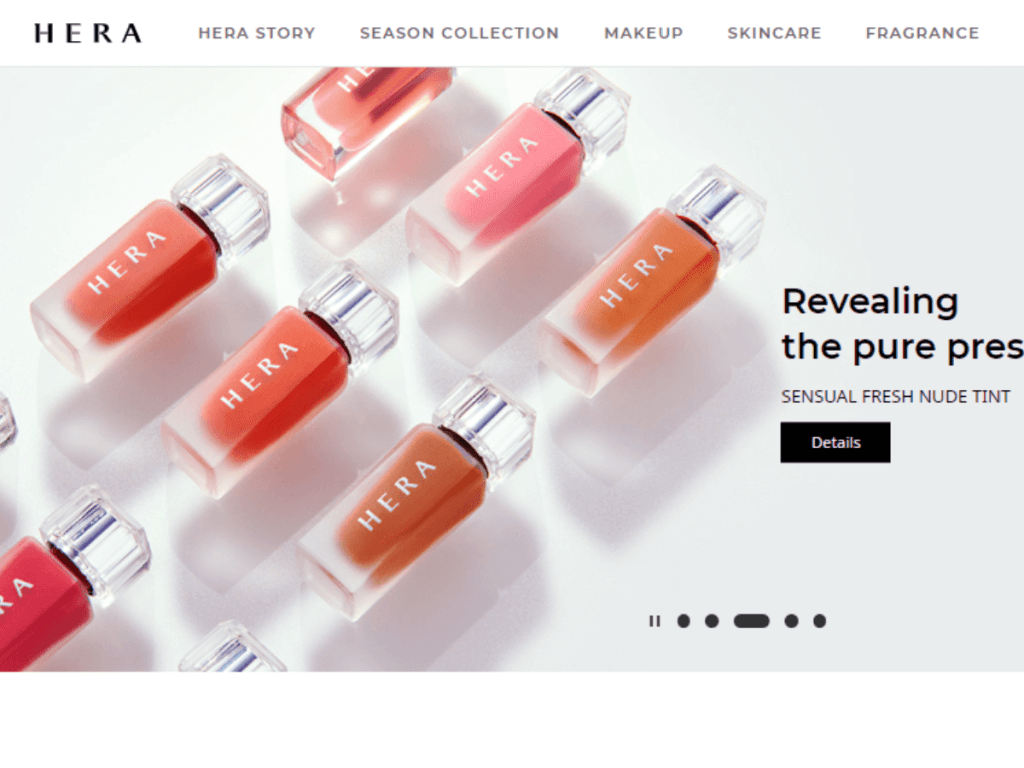Screen dimensions: 1024x768
Task: Click the brown terracotta HERA bottle
Action: pos(417,496)
